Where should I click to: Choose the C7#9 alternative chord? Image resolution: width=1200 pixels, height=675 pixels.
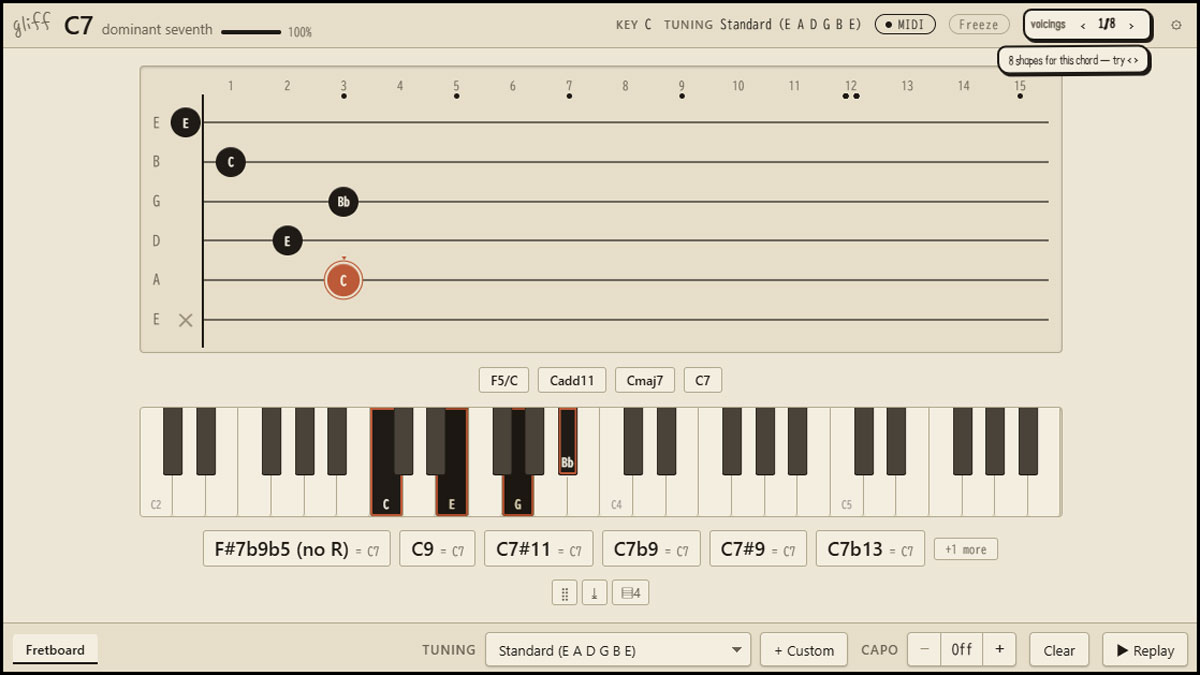[758, 549]
